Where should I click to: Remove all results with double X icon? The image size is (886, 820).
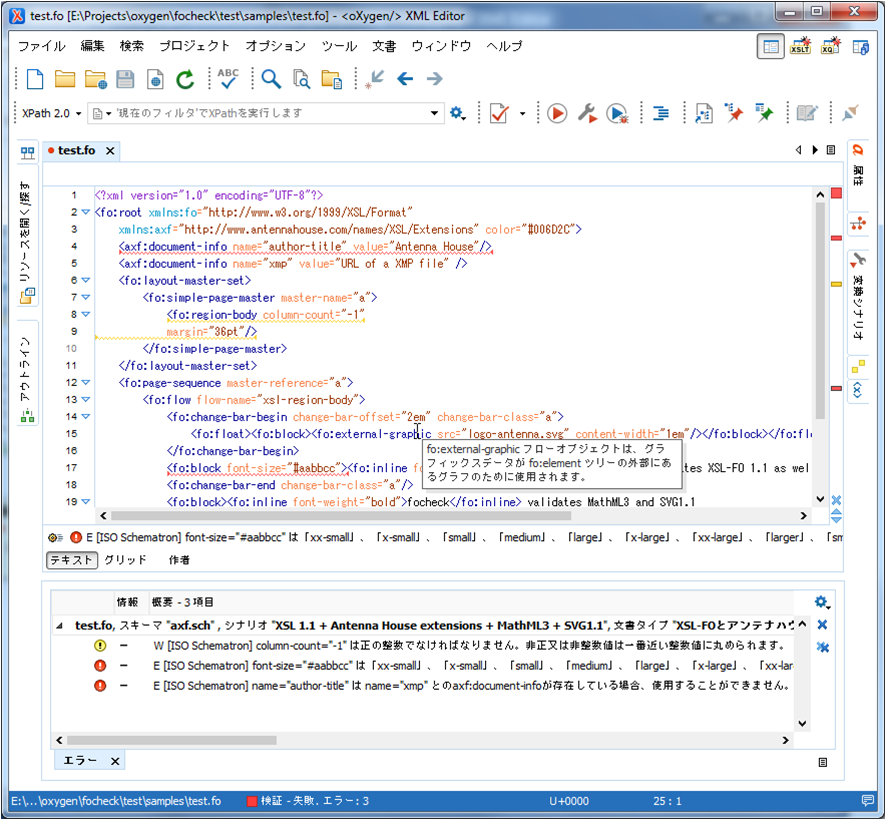823,647
